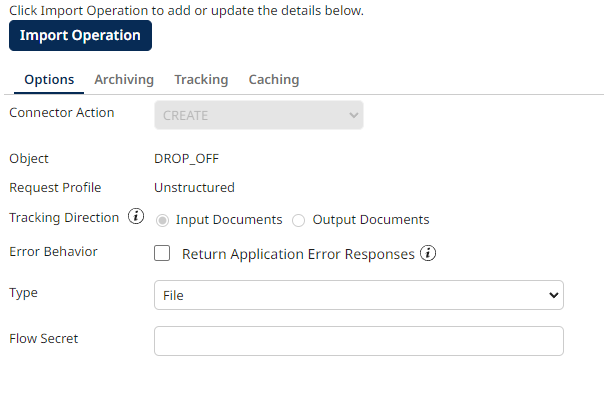Click the Return Application Error Responses label

pyautogui.click(x=298, y=254)
